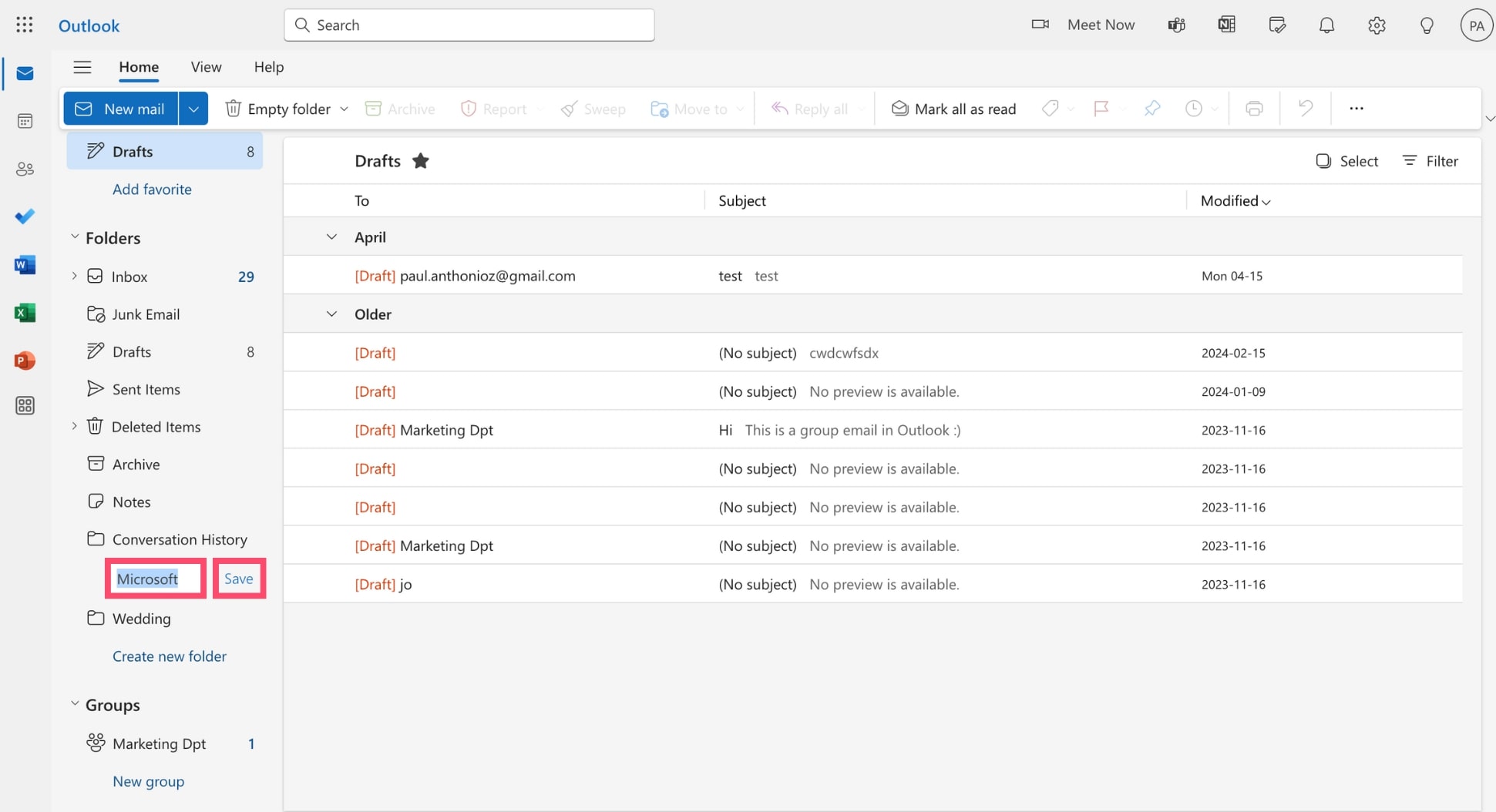Viewport: 1496px width, 812px height.
Task: Open the Empty folder dropdown arrow
Action: (344, 109)
